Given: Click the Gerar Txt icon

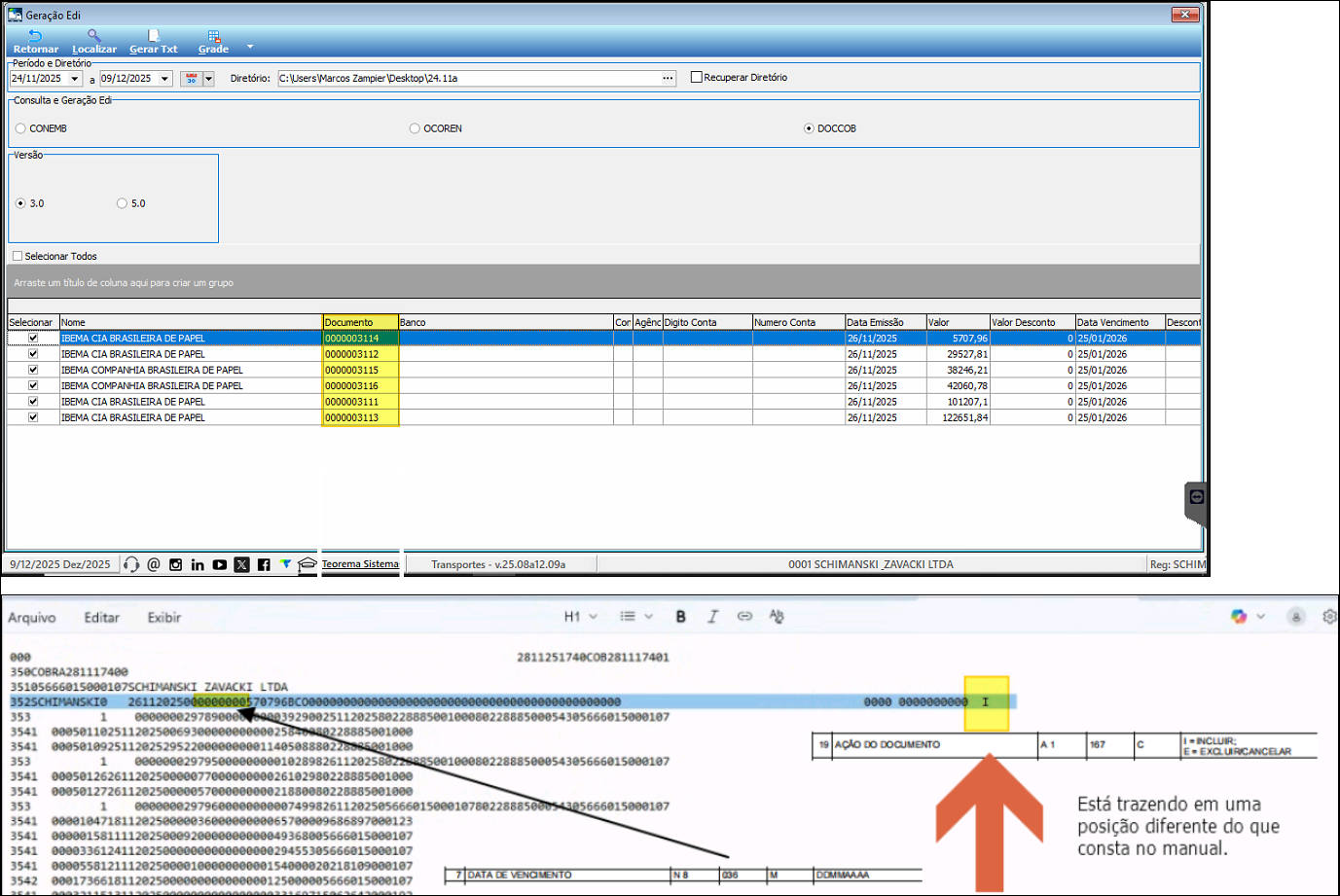Looking at the screenshot, I should coord(154,36).
